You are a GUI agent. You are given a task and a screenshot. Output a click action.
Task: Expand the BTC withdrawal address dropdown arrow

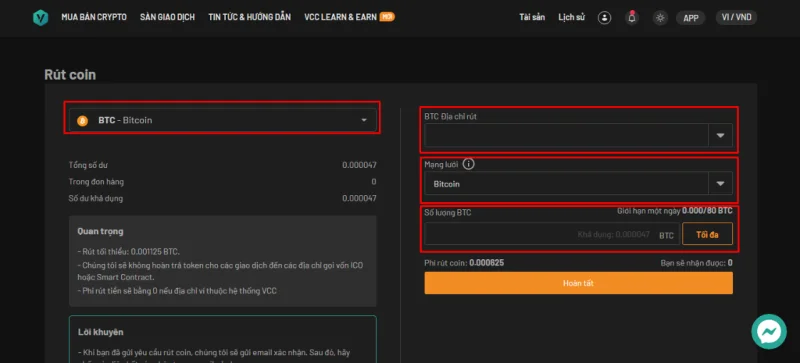[x=720, y=136]
